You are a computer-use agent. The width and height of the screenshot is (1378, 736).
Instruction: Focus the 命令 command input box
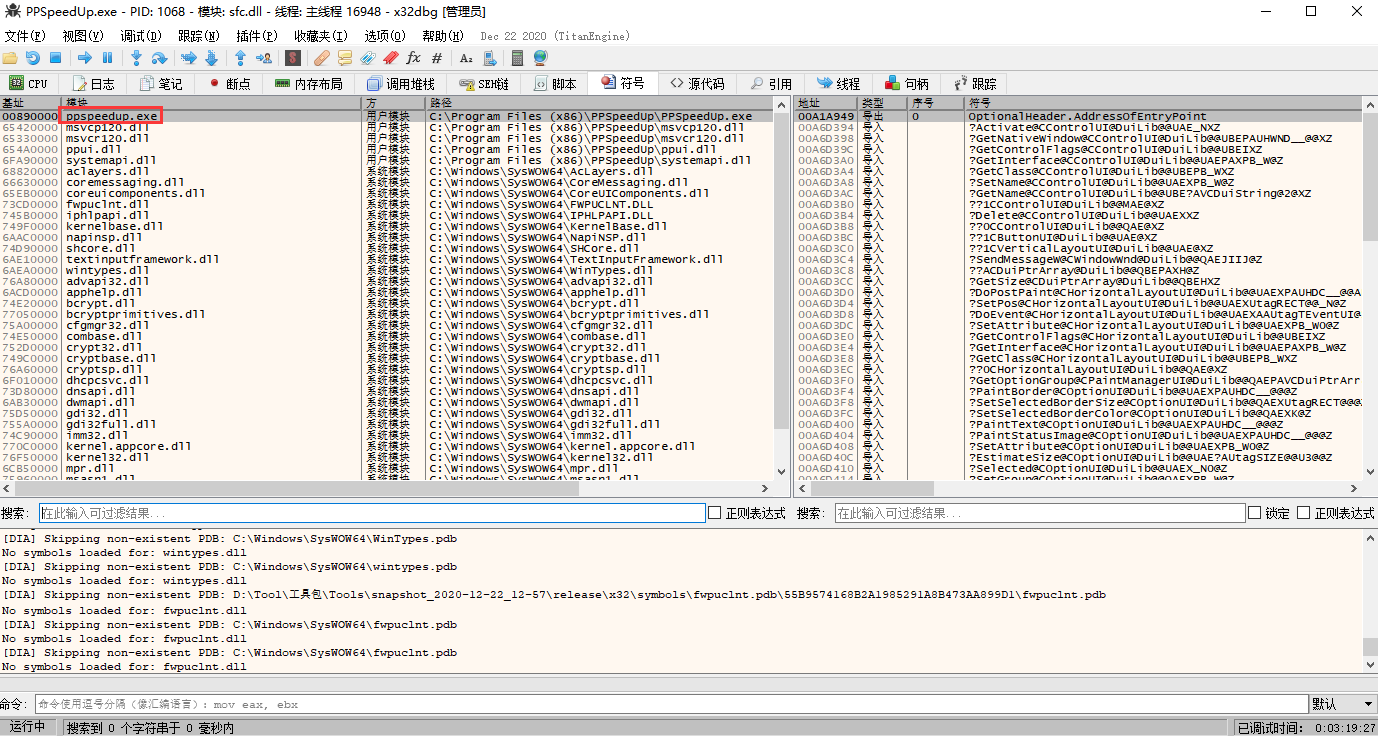click(x=671, y=704)
